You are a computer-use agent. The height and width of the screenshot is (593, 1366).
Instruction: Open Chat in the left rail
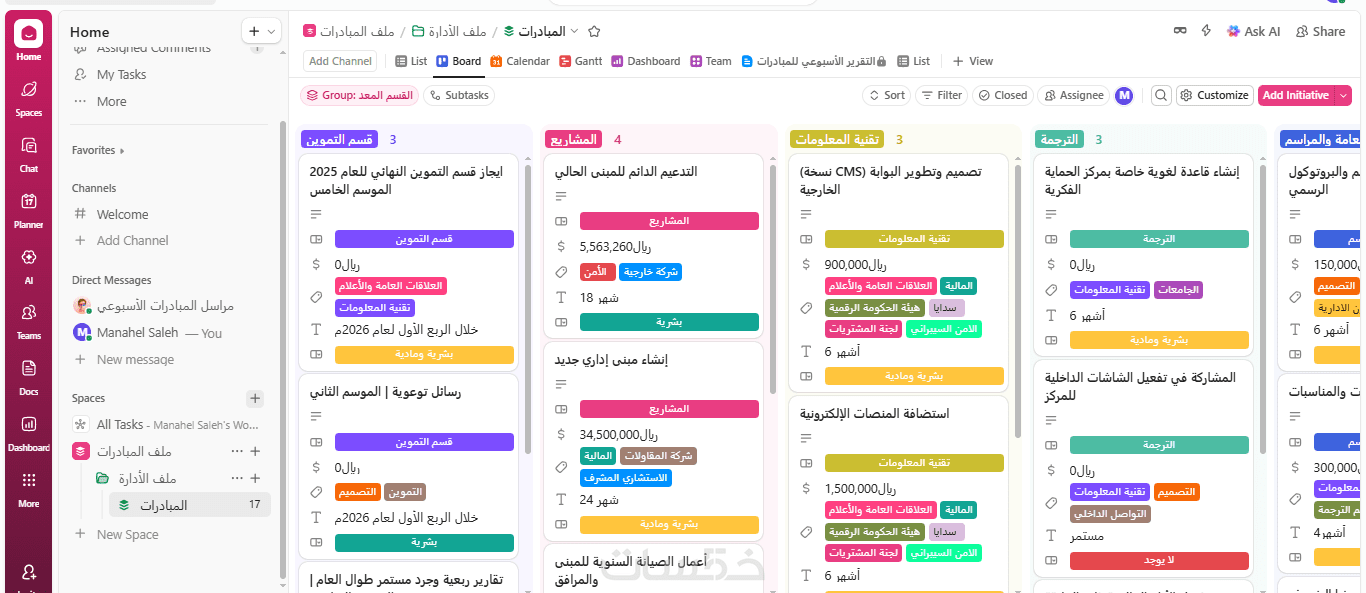click(x=29, y=153)
